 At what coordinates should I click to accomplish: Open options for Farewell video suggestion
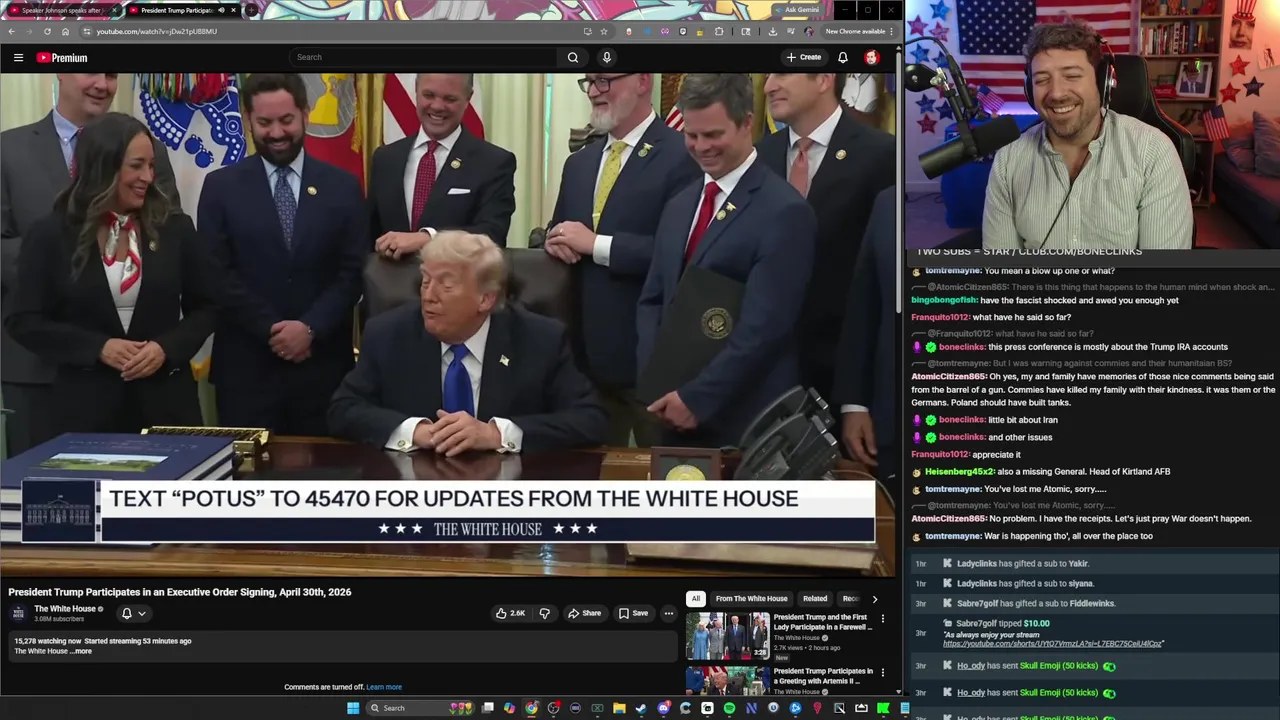click(x=882, y=619)
